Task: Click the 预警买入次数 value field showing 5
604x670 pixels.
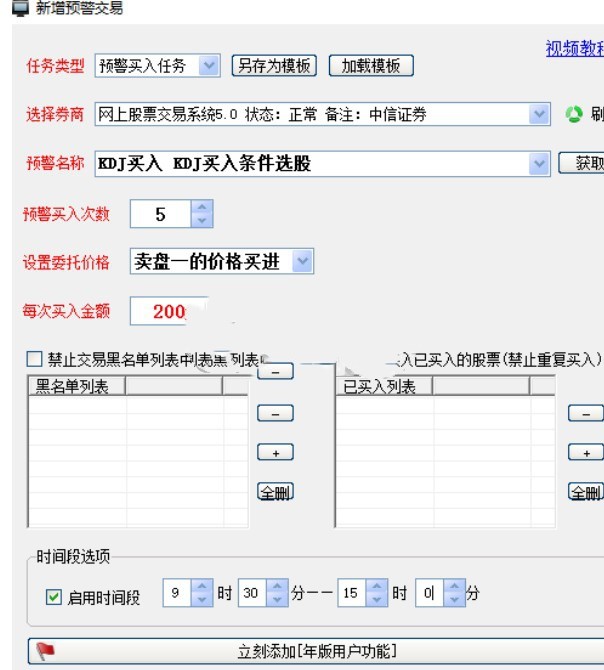Action: (x=161, y=214)
